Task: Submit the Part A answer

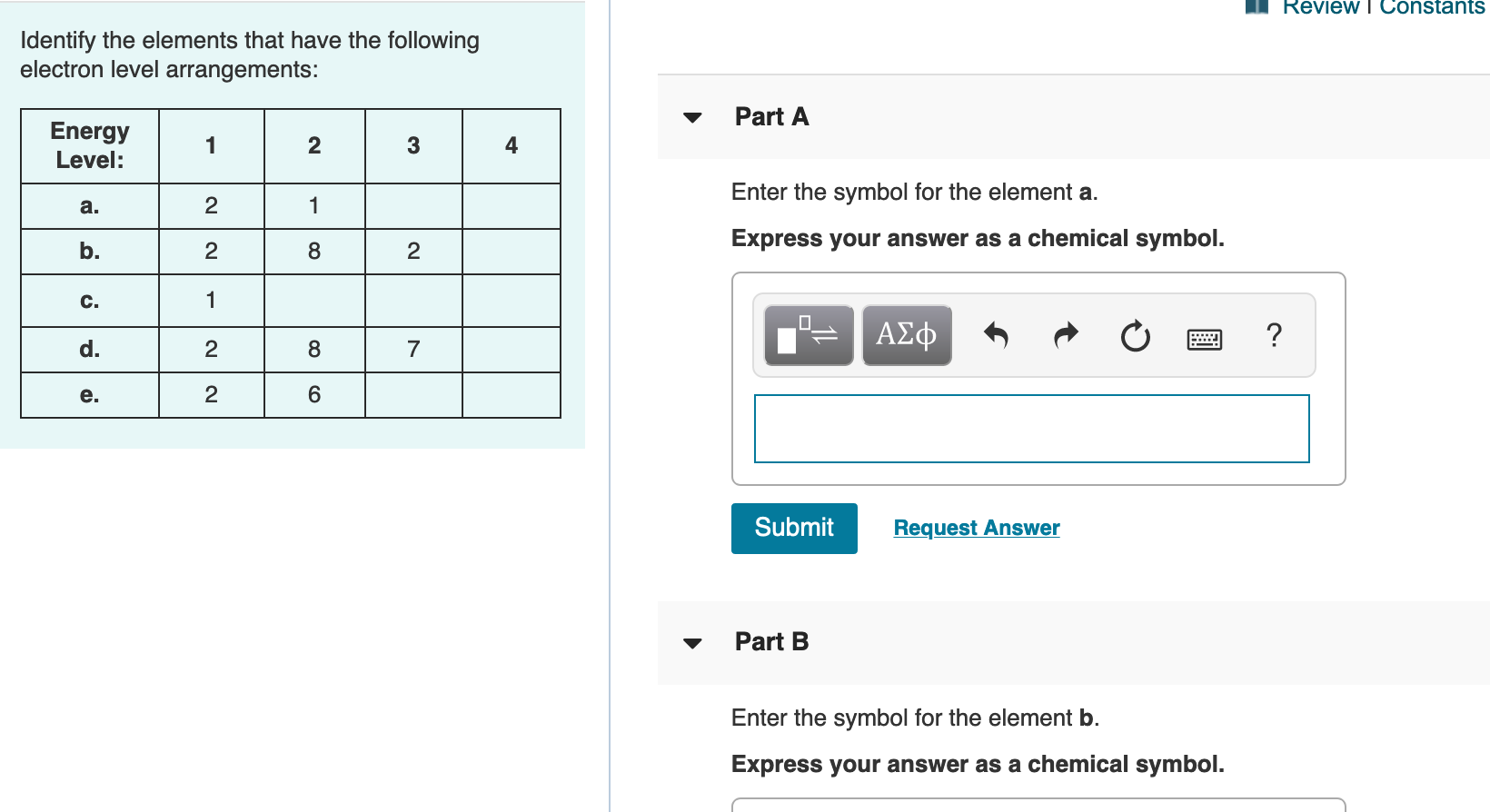Action: pos(793,528)
